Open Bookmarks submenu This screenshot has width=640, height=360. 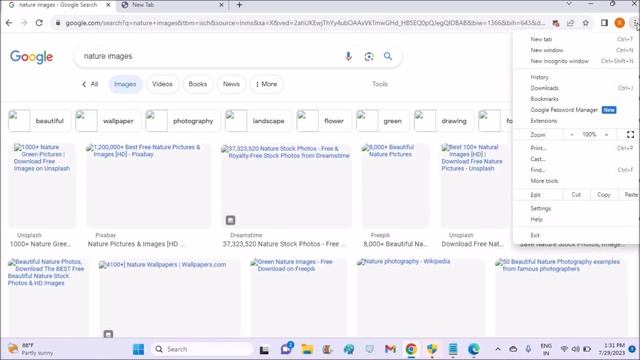tap(576, 99)
